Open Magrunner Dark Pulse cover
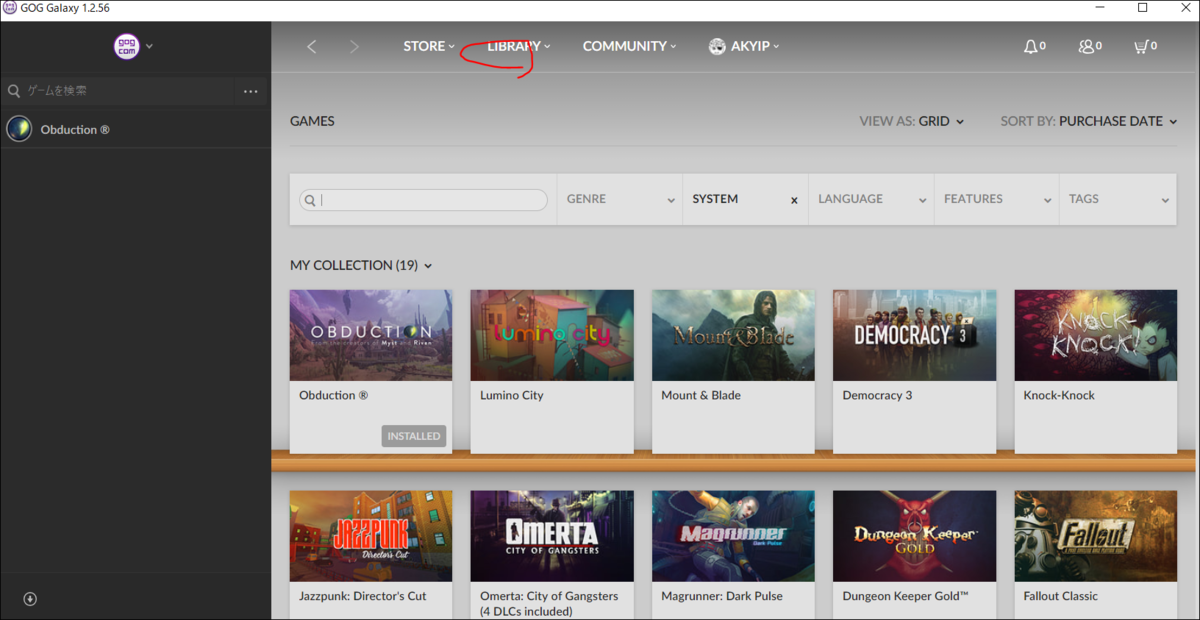This screenshot has height=620, width=1200. click(x=733, y=536)
